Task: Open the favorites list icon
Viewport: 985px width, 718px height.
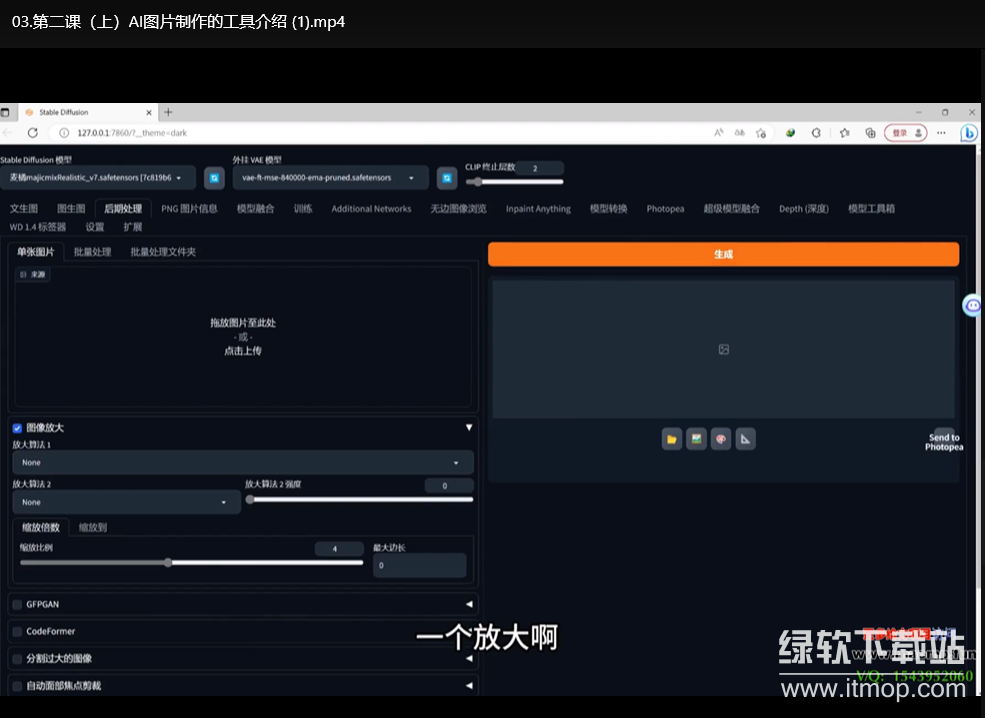Action: click(x=845, y=133)
